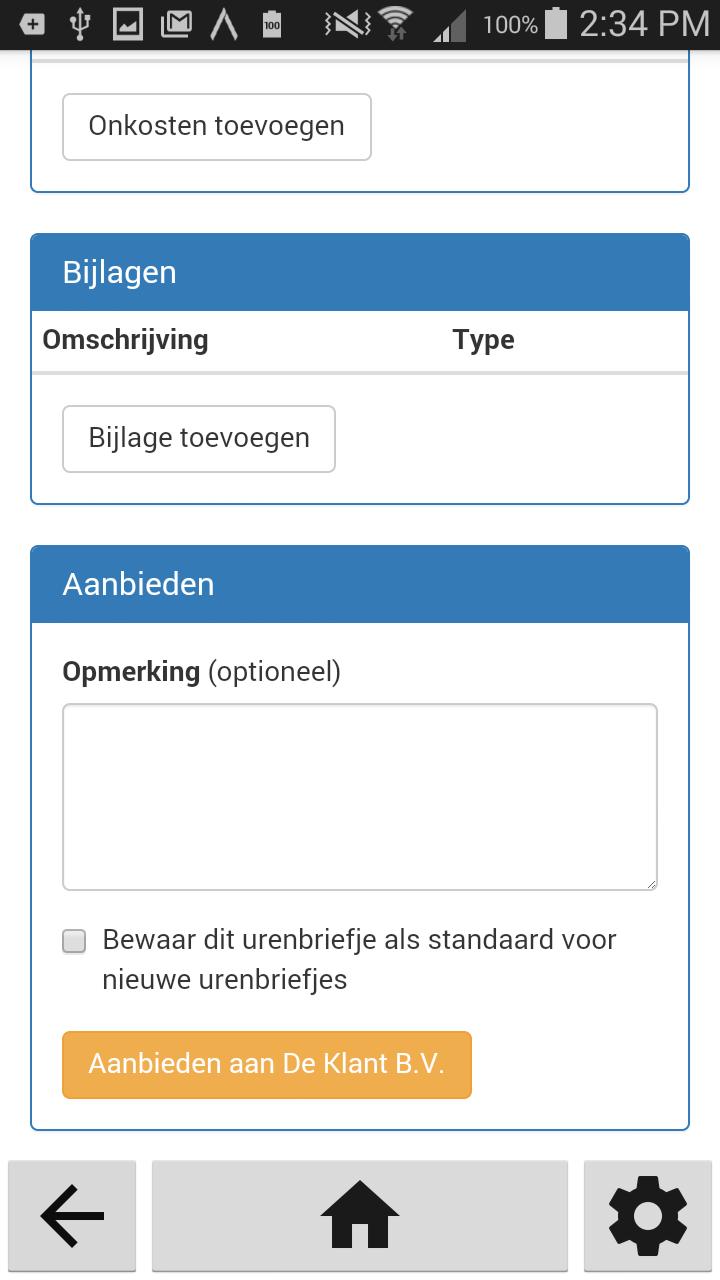Image resolution: width=720 pixels, height=1280 pixels.
Task: Tap the Omschrijving column header
Action: pos(124,340)
